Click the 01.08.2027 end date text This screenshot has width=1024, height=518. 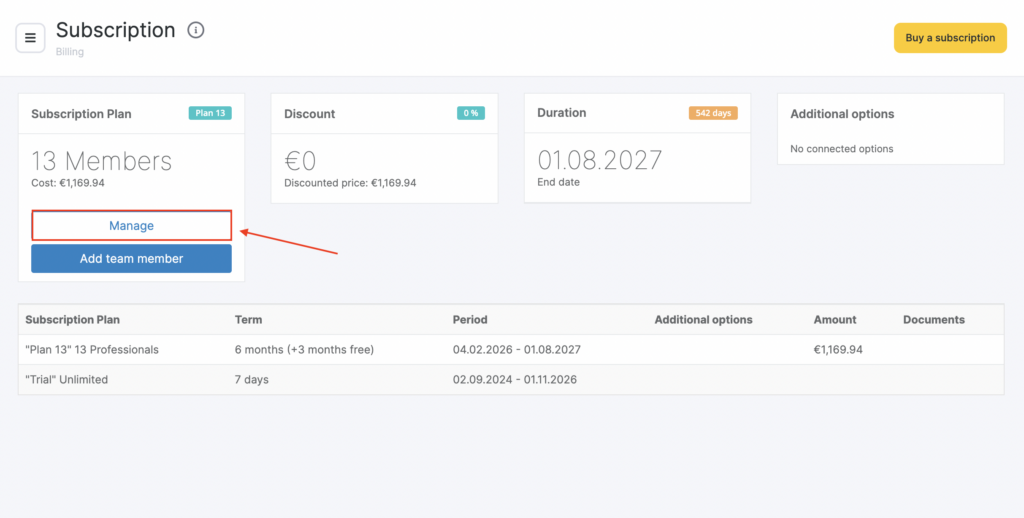click(x=600, y=160)
